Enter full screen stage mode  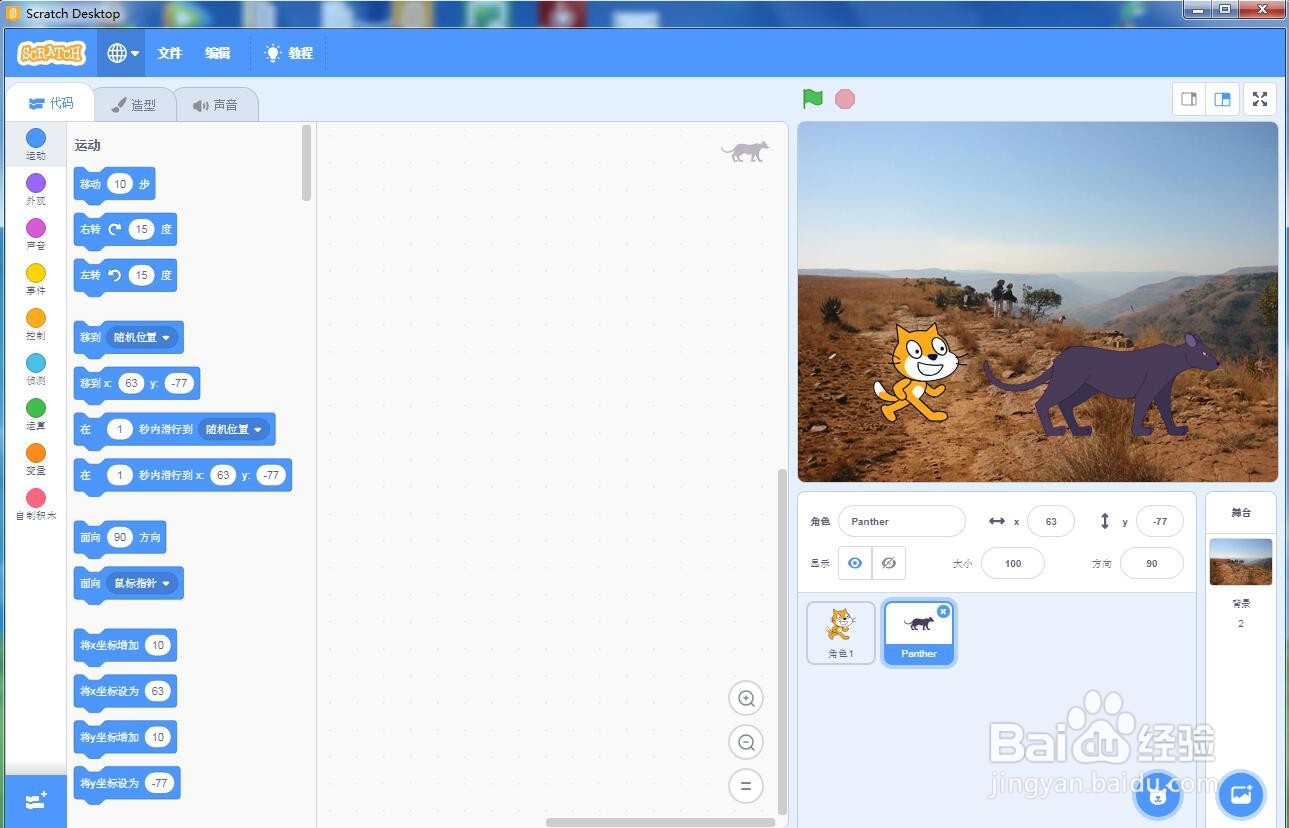coord(1260,99)
